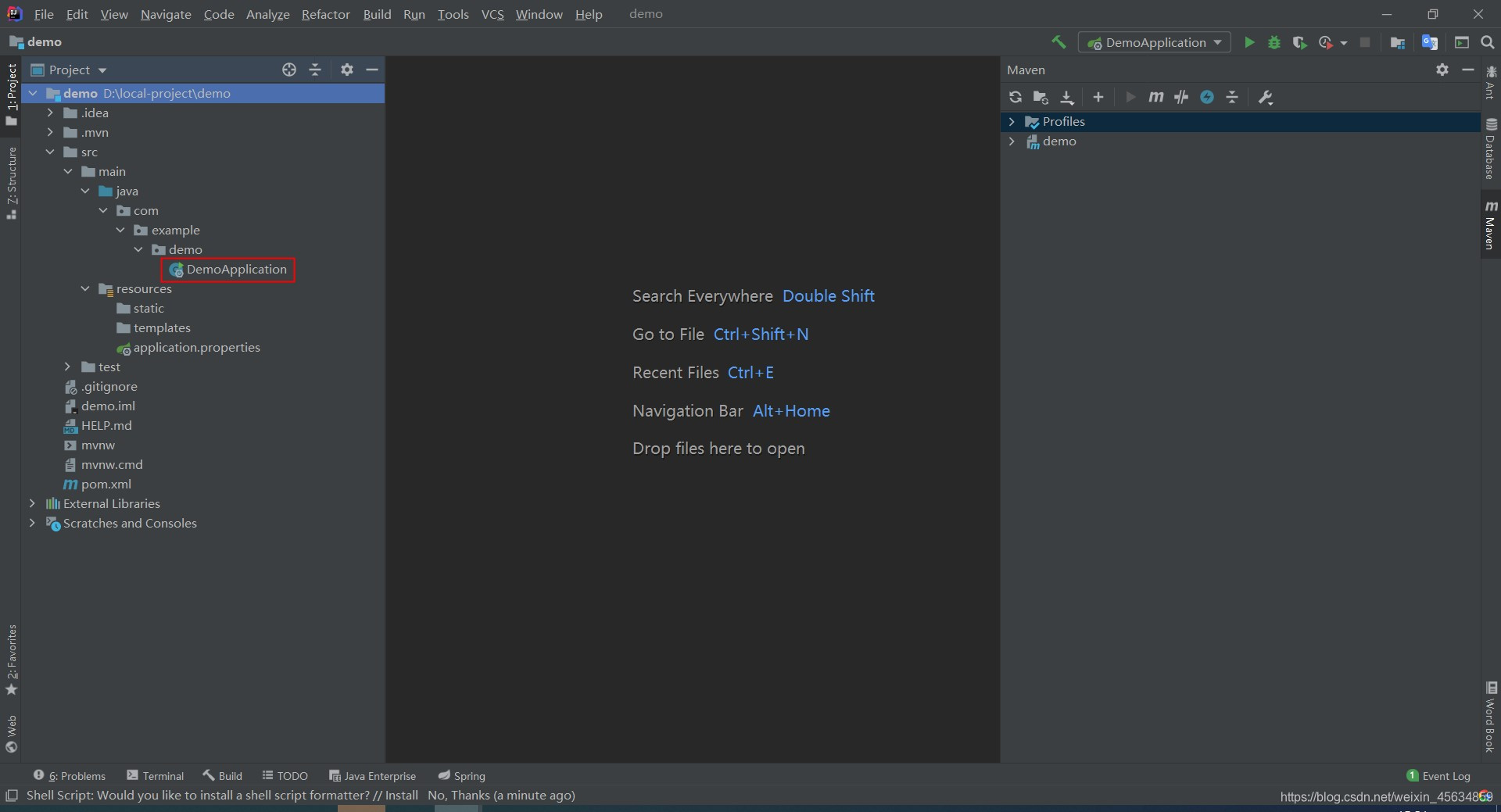Click the Google Translate toolbar icon
Image resolution: width=1501 pixels, height=812 pixels.
(x=1430, y=42)
